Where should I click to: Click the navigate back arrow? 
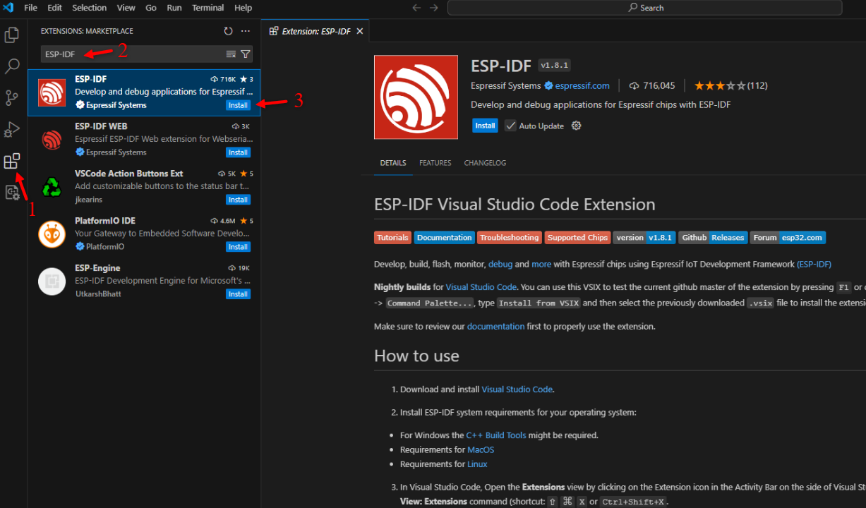click(x=416, y=8)
